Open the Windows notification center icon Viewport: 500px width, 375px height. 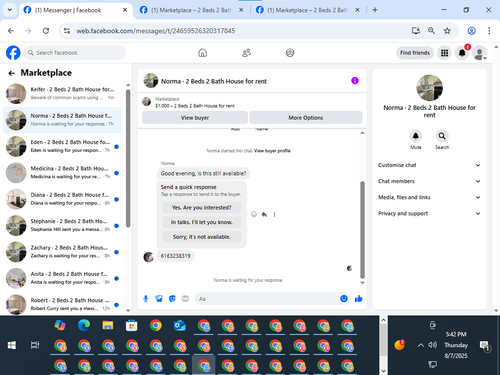point(484,346)
